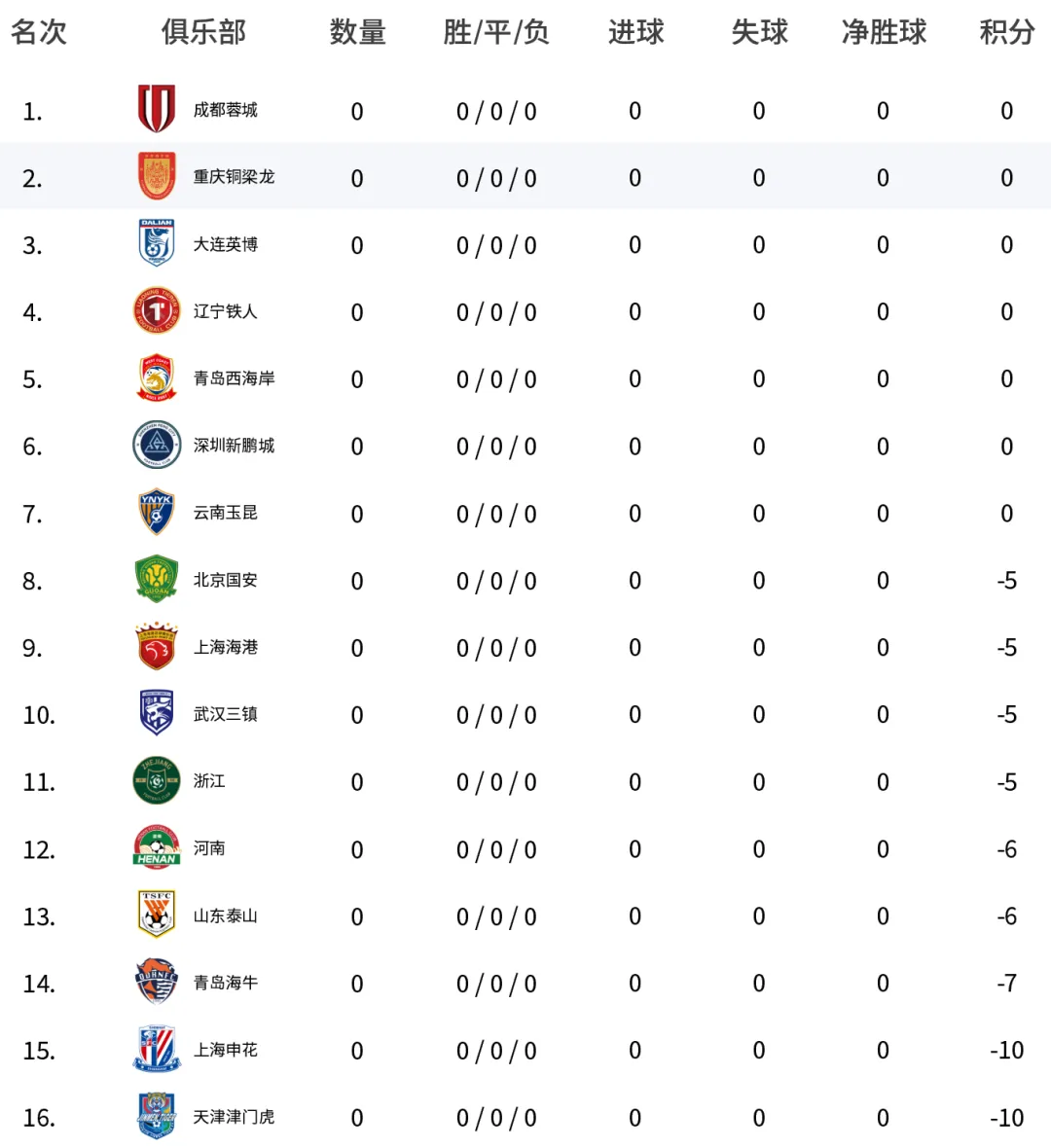Select the 上海申花 club badge
The height and width of the screenshot is (1148, 1051).
click(x=156, y=1049)
